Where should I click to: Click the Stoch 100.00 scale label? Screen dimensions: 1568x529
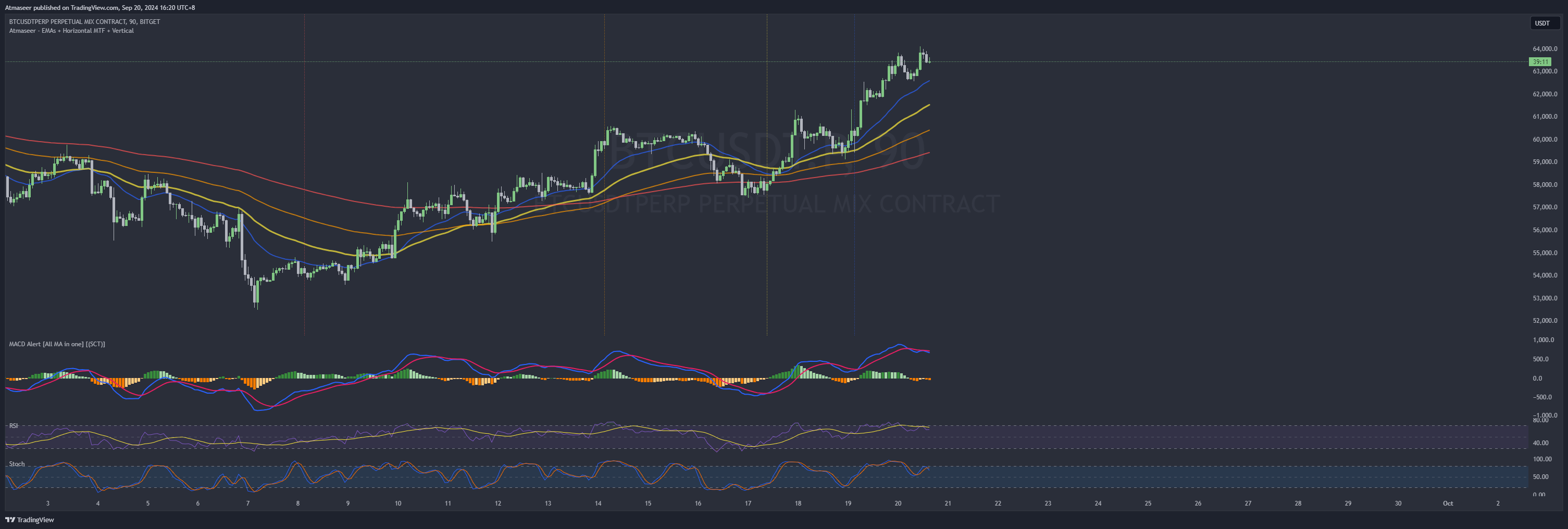point(1542,459)
